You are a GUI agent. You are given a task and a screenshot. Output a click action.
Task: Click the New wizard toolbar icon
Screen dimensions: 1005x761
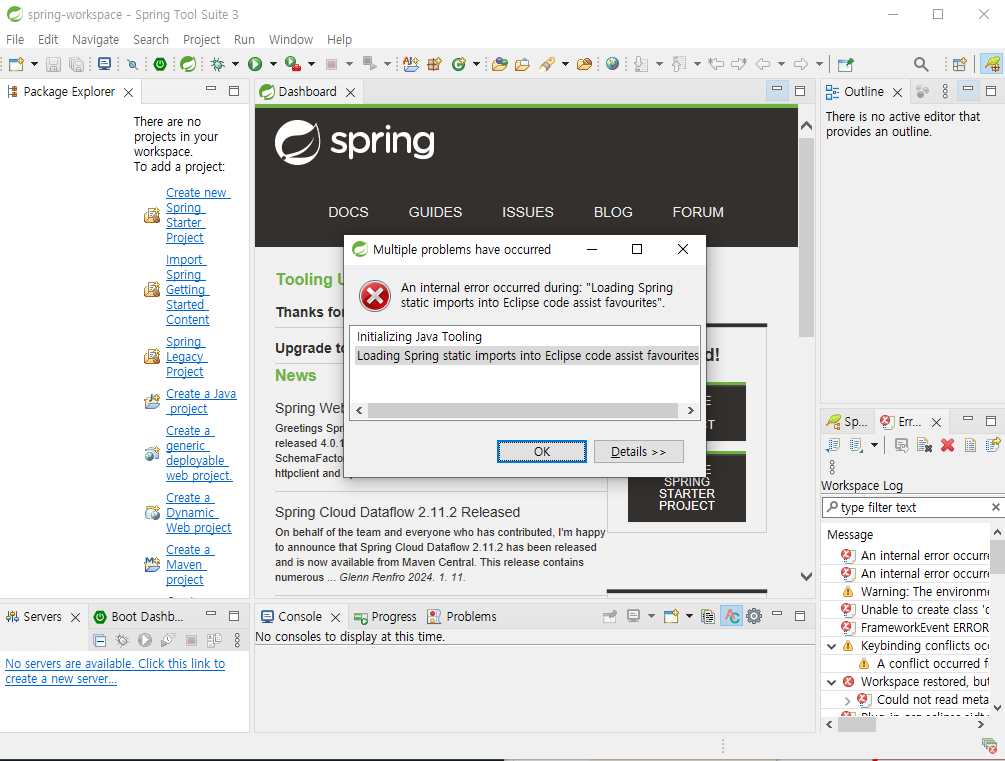coord(17,64)
